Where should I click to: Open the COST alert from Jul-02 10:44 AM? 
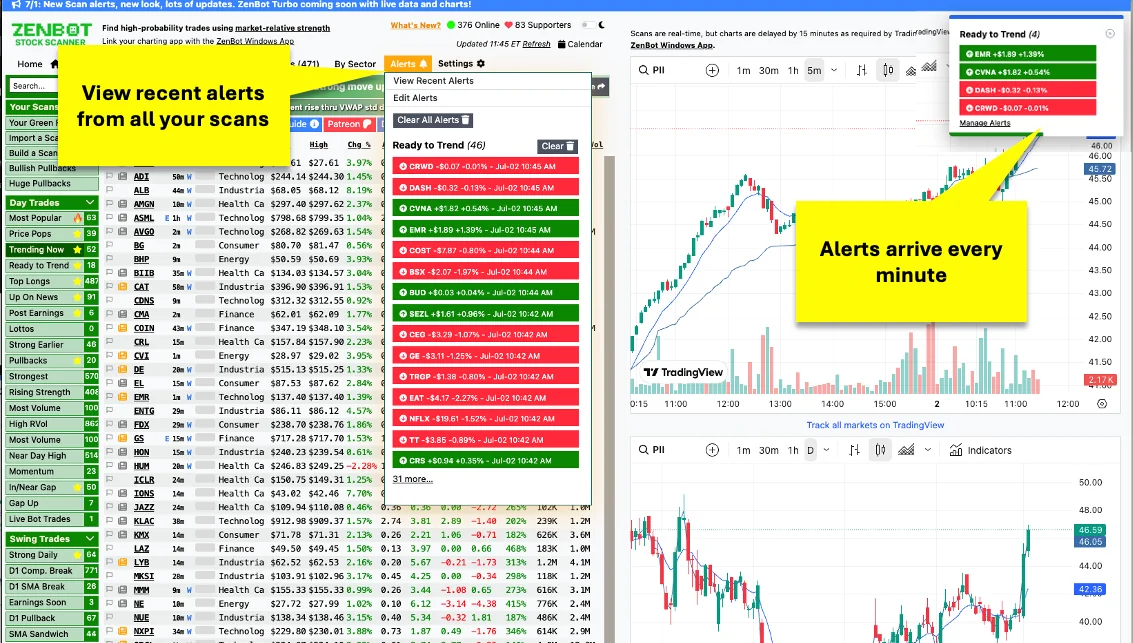[486, 251]
